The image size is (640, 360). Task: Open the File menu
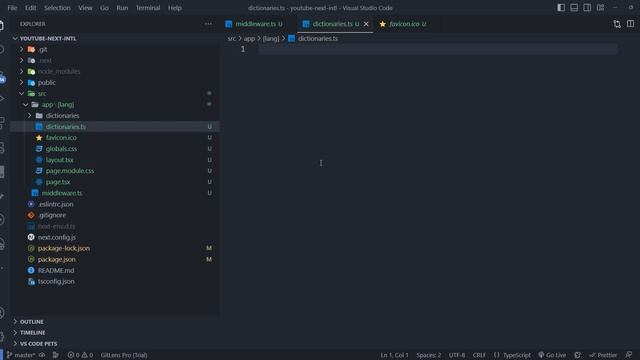(x=12, y=8)
